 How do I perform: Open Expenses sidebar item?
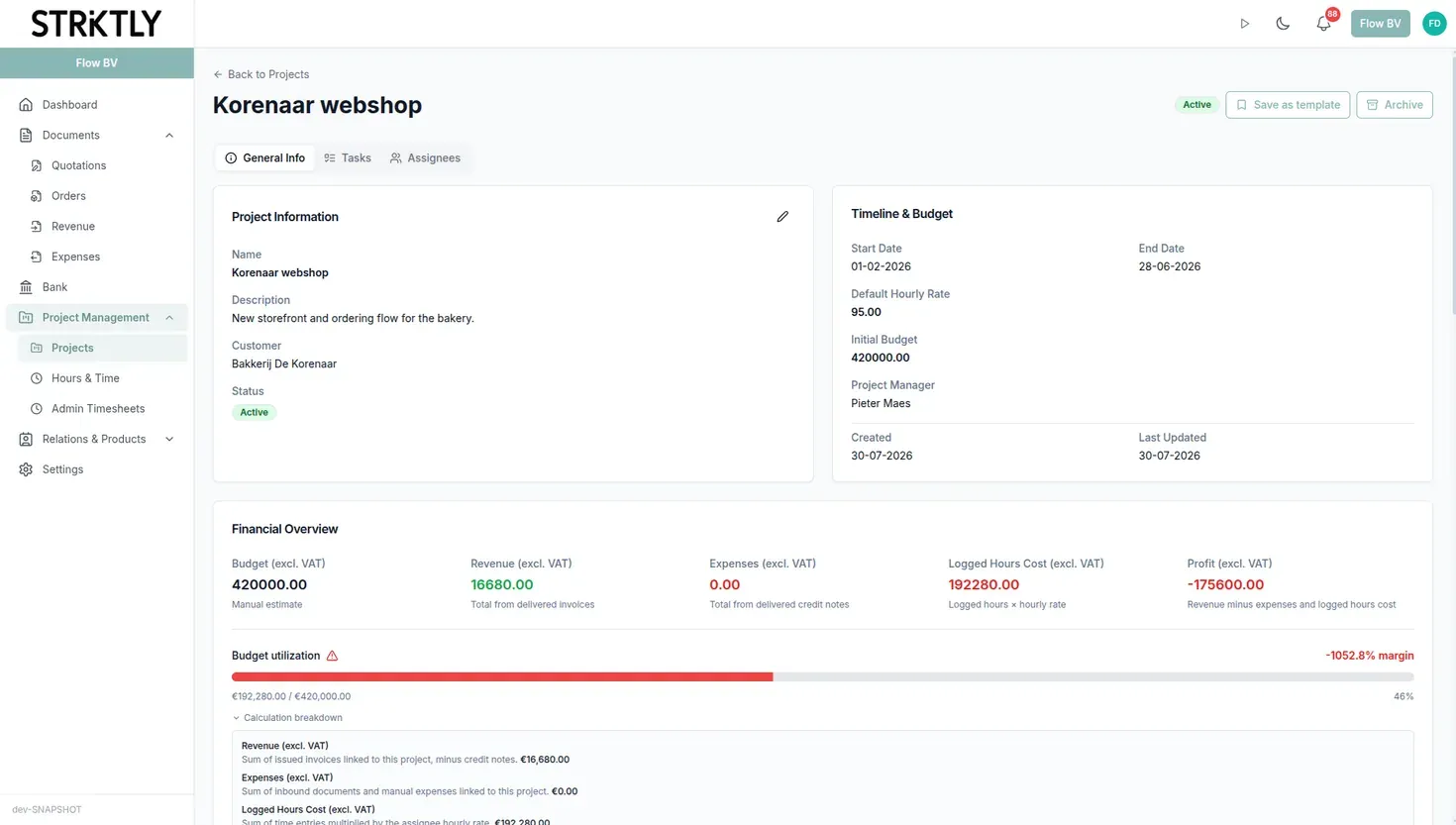(x=102, y=258)
